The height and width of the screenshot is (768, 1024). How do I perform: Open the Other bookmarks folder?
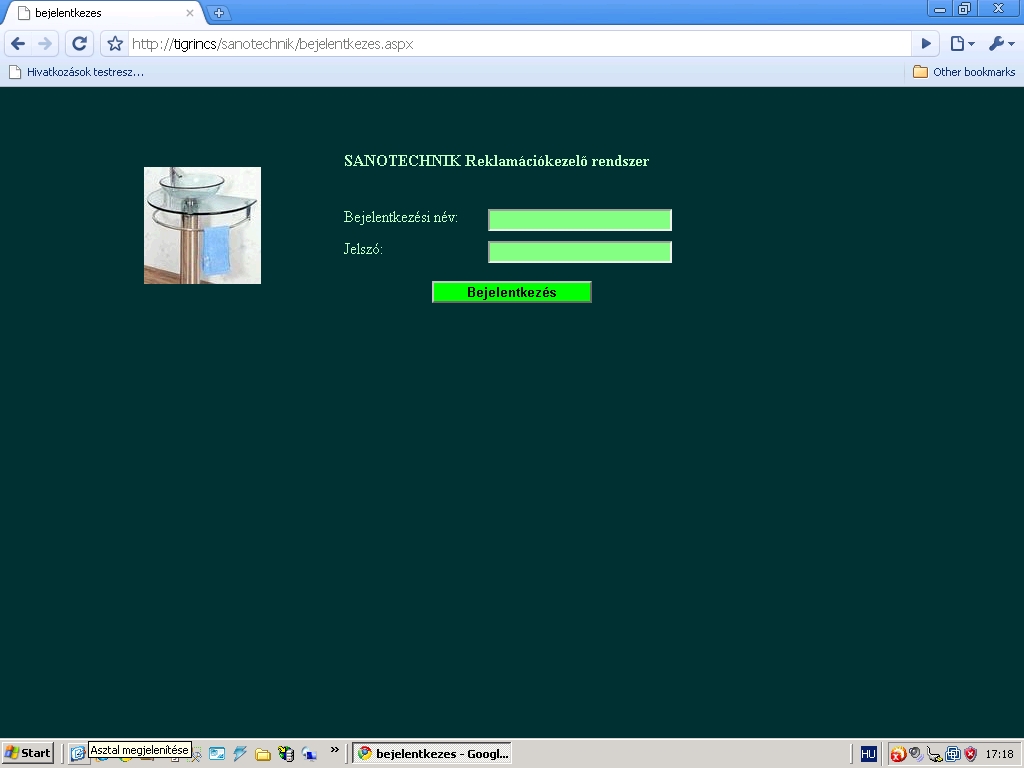click(964, 72)
